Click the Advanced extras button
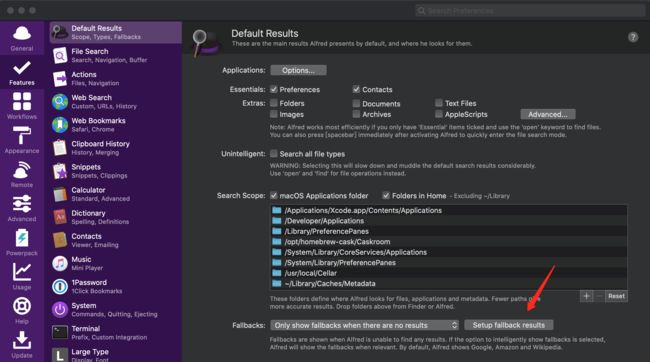This screenshot has height=362, width=650. click(548, 114)
